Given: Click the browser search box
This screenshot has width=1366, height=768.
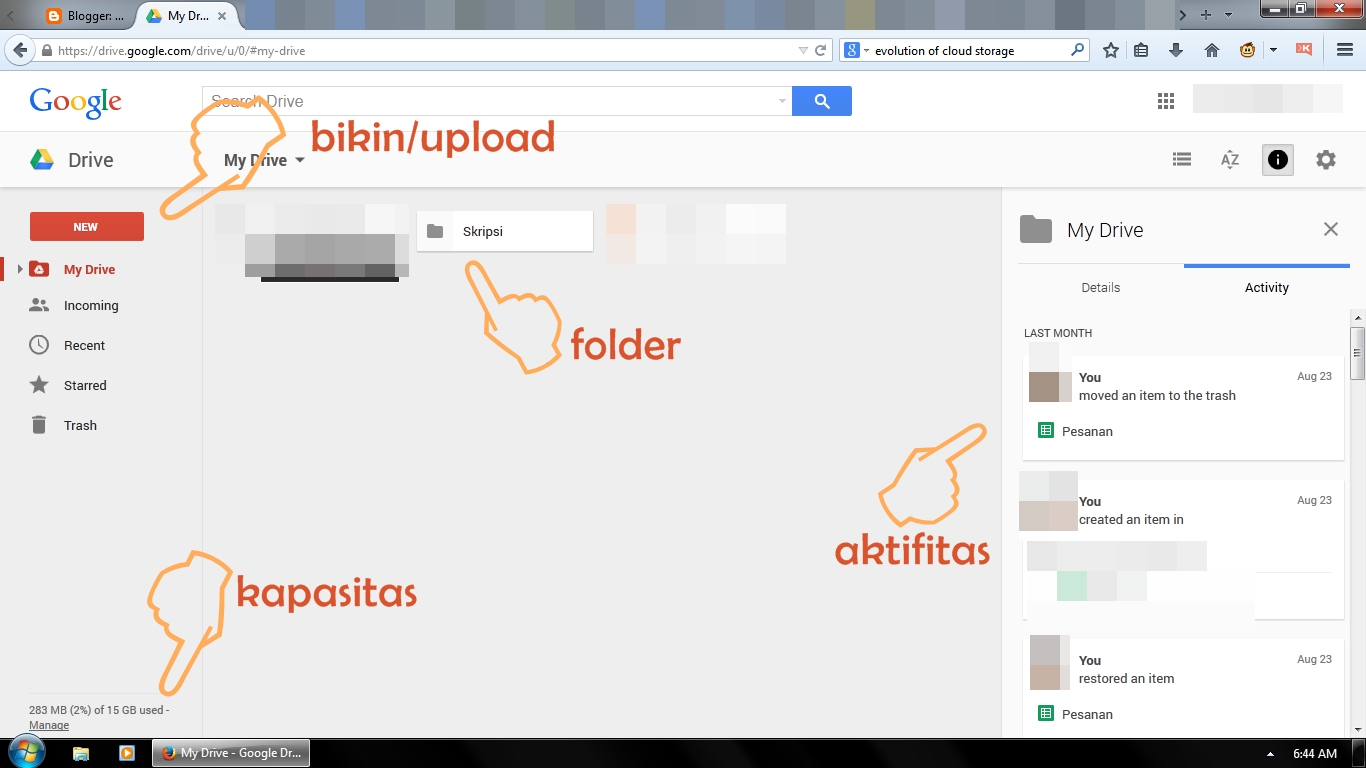Looking at the screenshot, I should click(x=966, y=50).
